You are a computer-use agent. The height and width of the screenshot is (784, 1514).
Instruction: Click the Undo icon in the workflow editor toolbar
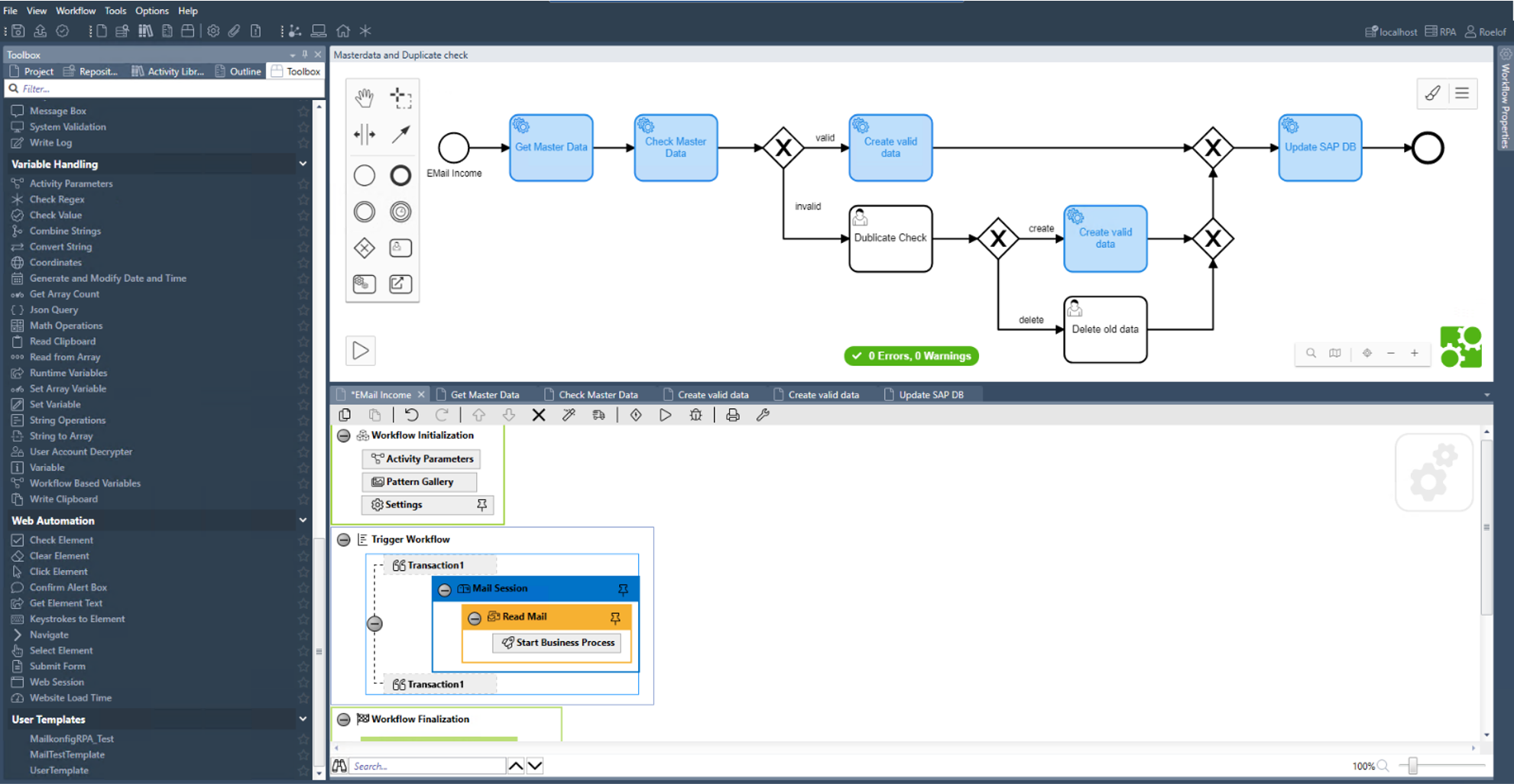click(x=411, y=414)
